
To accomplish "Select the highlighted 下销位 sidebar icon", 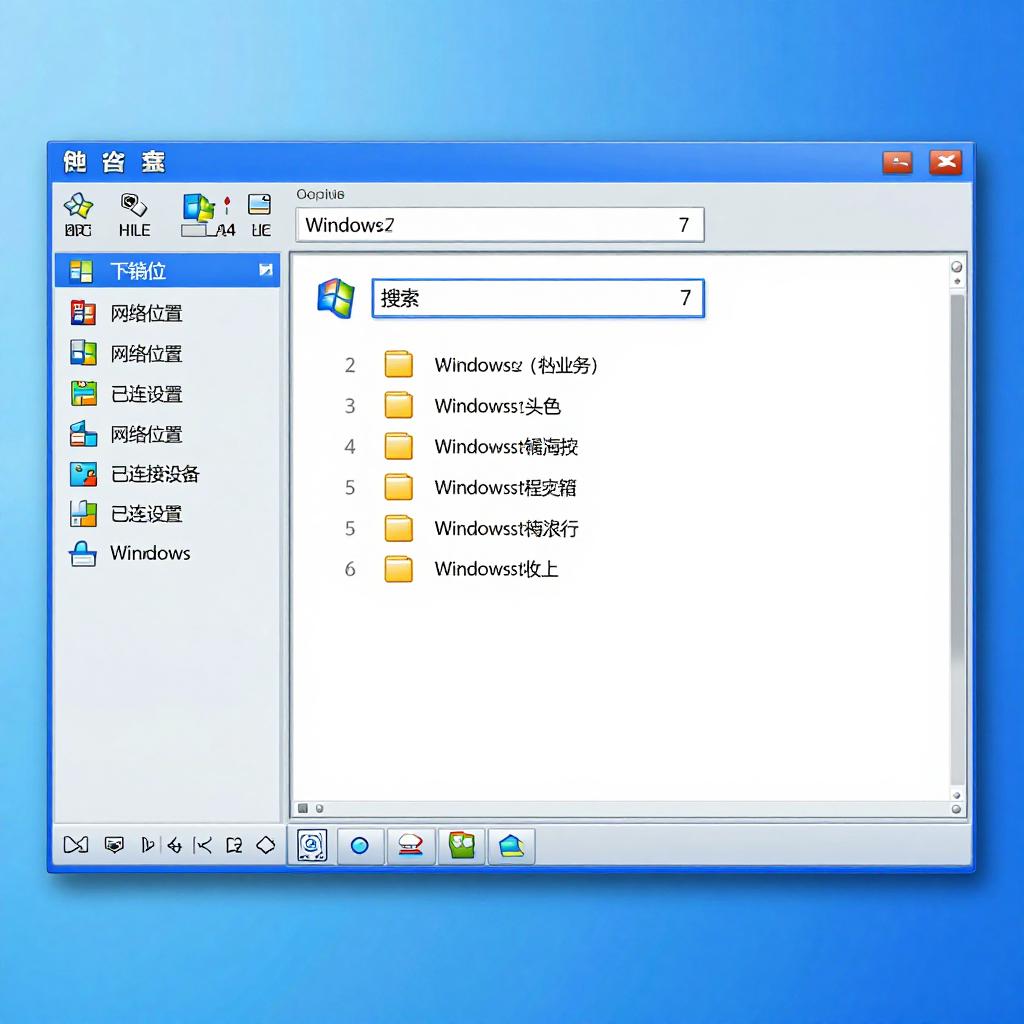I will click(x=84, y=270).
